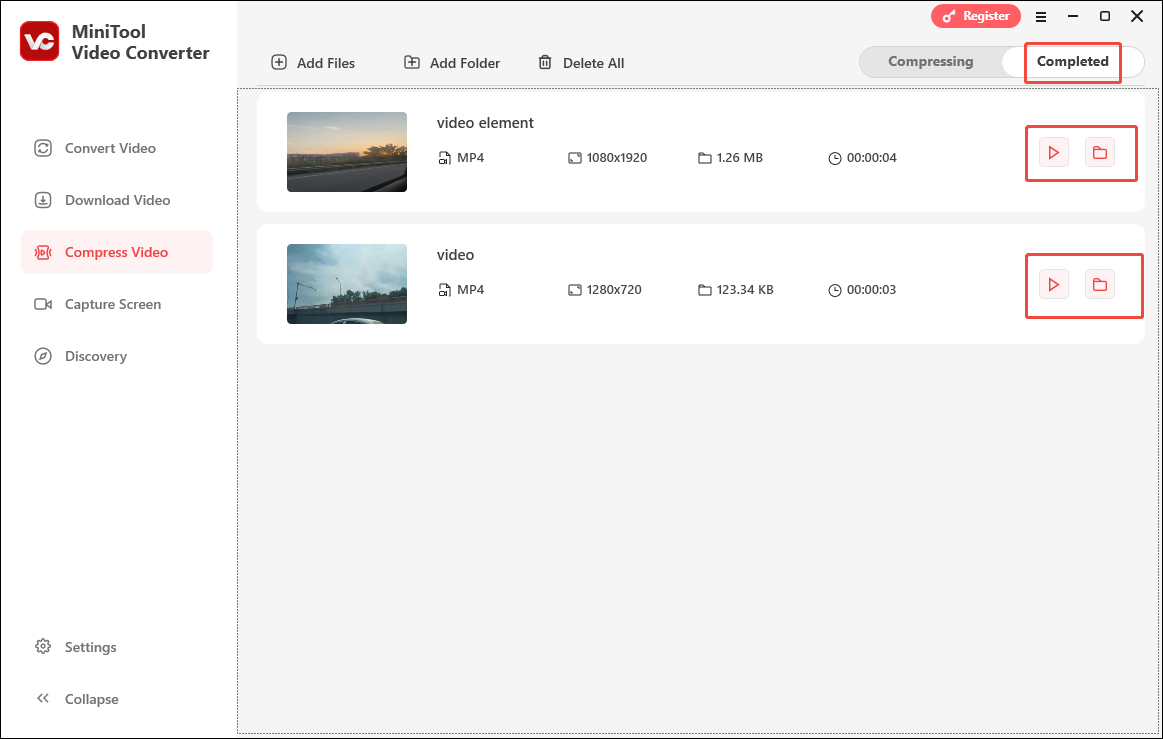Click the Add Folder icon
This screenshot has height=739, width=1163.
(412, 62)
